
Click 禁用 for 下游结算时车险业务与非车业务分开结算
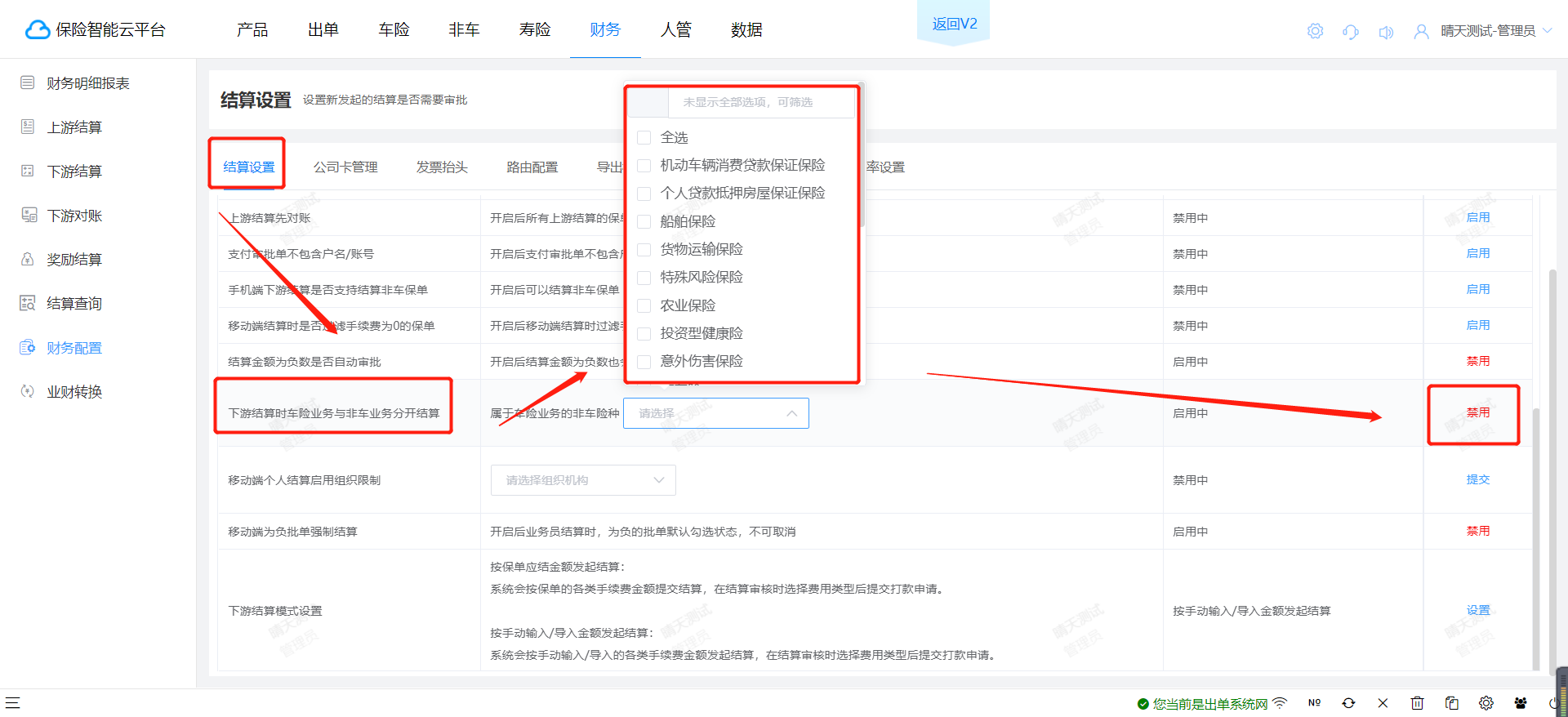[x=1478, y=412]
